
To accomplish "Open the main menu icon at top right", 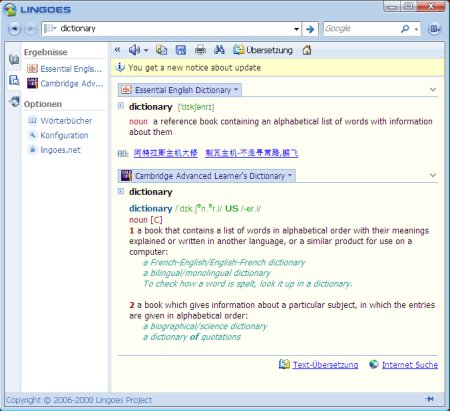I will pos(435,29).
